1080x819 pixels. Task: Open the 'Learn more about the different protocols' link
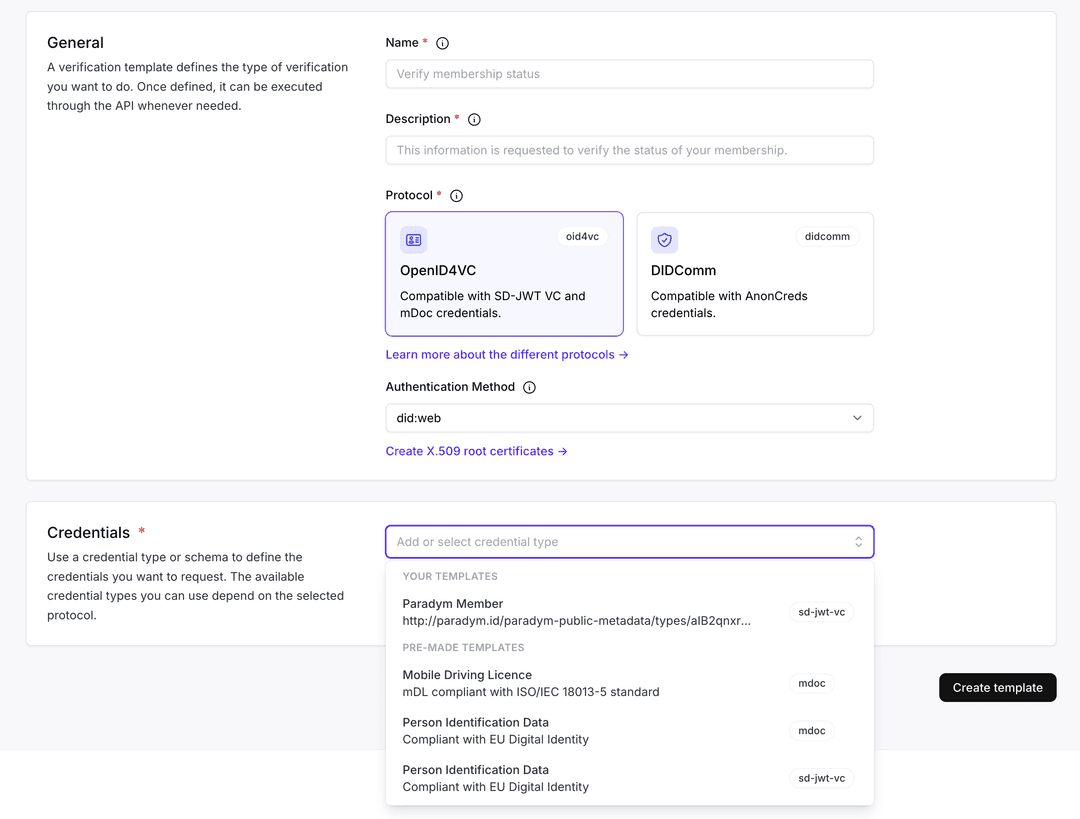pyautogui.click(x=505, y=354)
